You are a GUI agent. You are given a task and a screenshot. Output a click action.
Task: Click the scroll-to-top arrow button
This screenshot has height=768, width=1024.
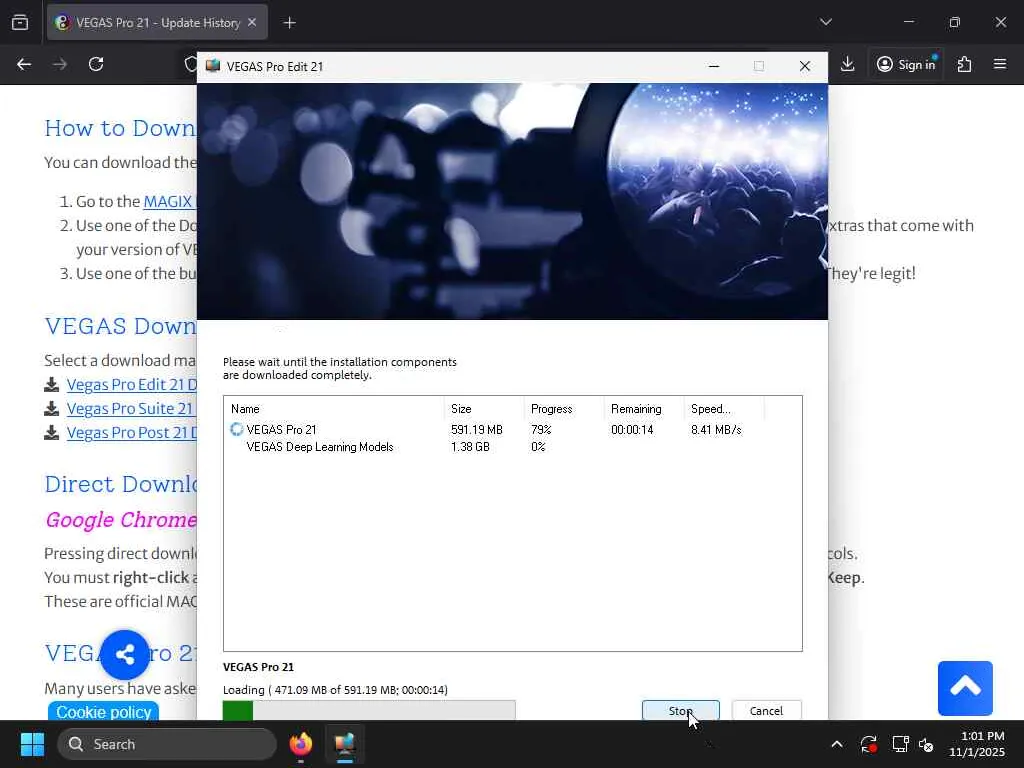965,688
